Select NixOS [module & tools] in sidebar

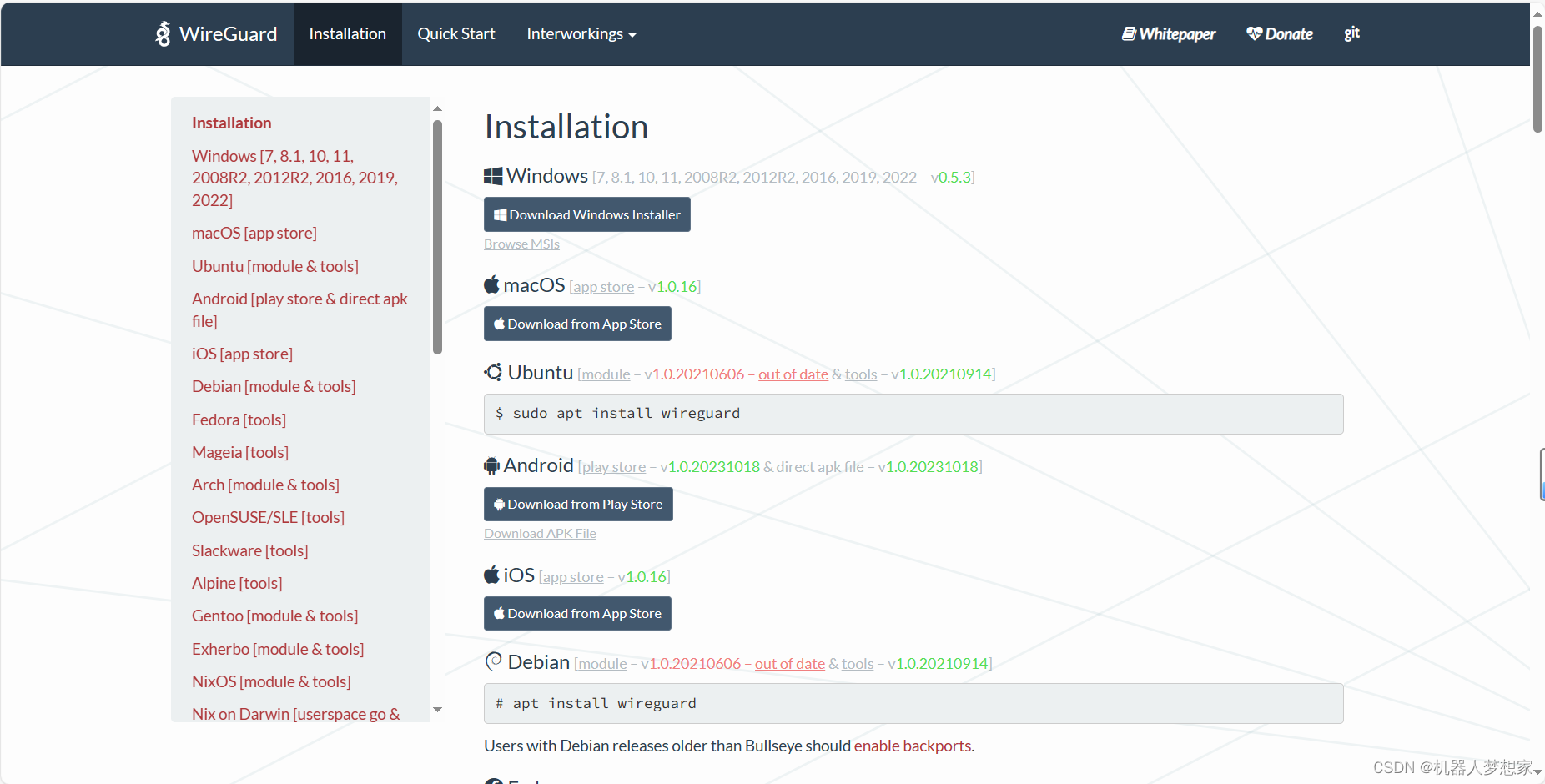click(x=271, y=681)
